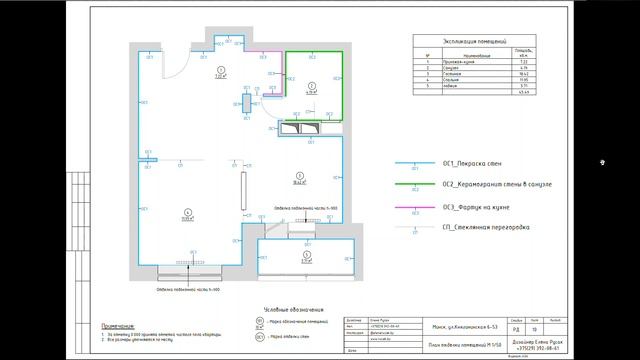Click the "Марка обозначения помещений" legend text
The image size is (640, 360).
tap(300, 322)
